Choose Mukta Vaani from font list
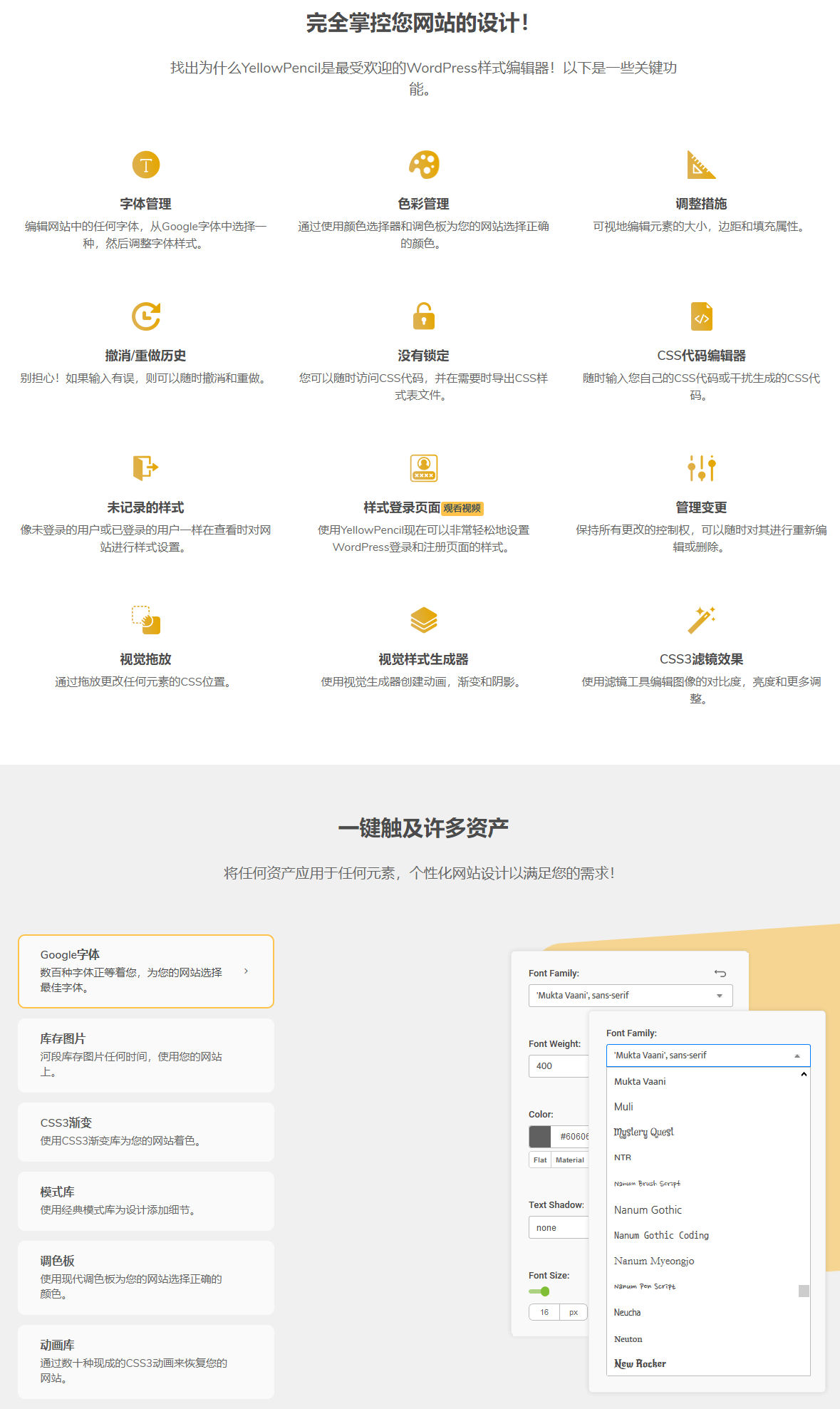 click(x=640, y=1081)
